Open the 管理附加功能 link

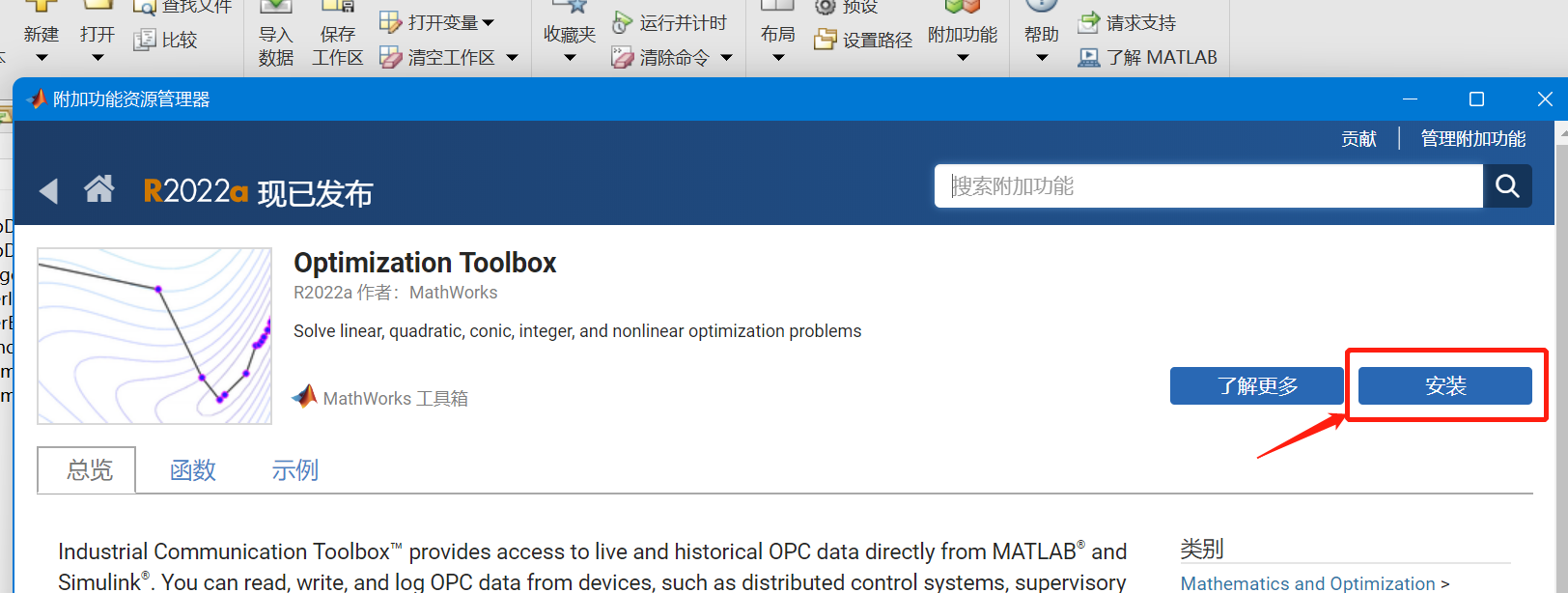[x=1473, y=139]
